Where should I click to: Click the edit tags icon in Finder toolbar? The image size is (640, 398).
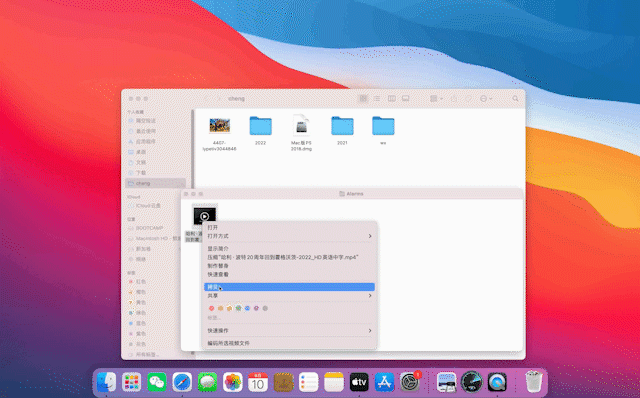click(469, 98)
